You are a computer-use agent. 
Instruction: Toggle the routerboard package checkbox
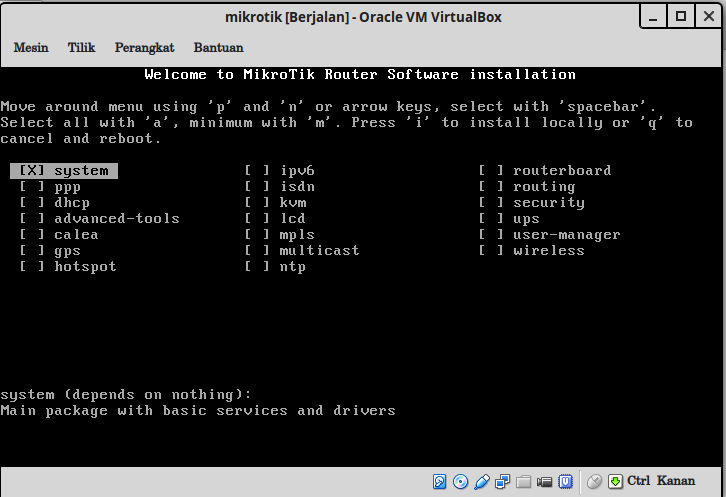tap(491, 170)
